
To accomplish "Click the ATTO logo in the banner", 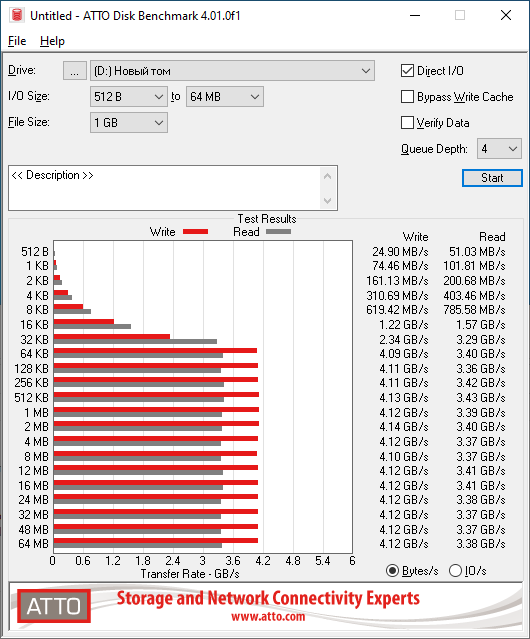I will [x=54, y=606].
